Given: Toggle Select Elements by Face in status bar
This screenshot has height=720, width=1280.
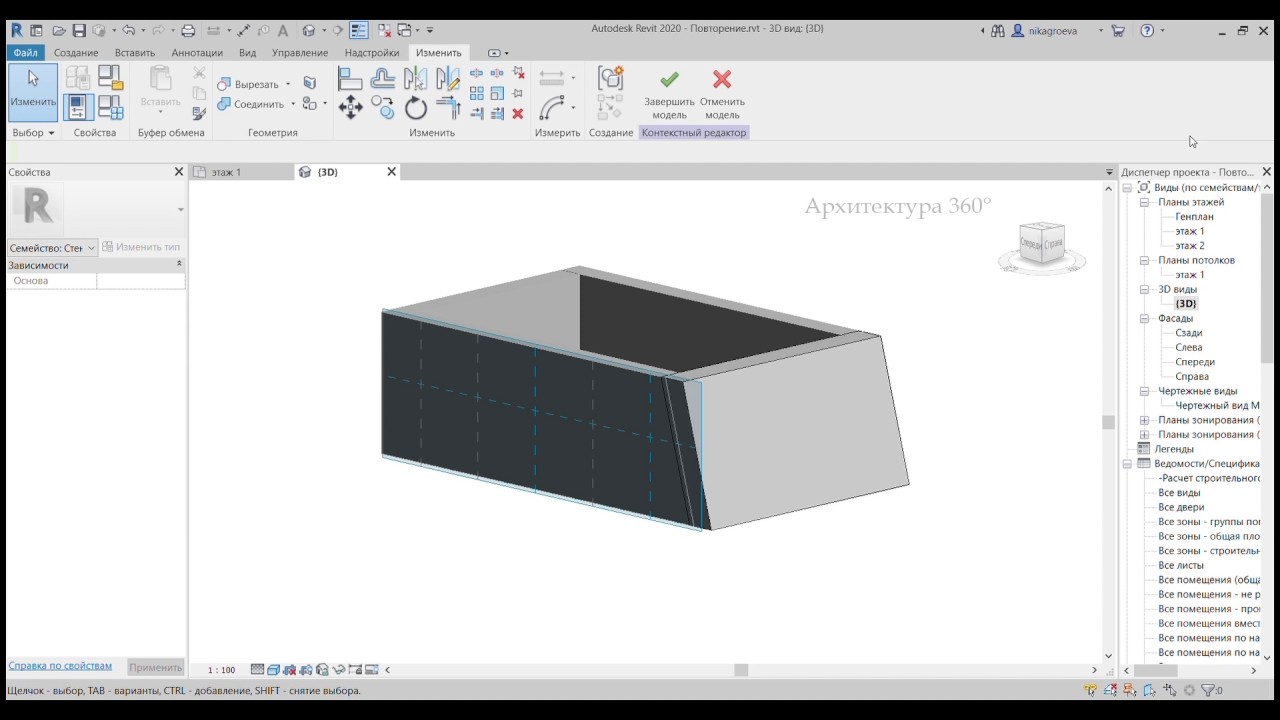Looking at the screenshot, I should (1150, 690).
